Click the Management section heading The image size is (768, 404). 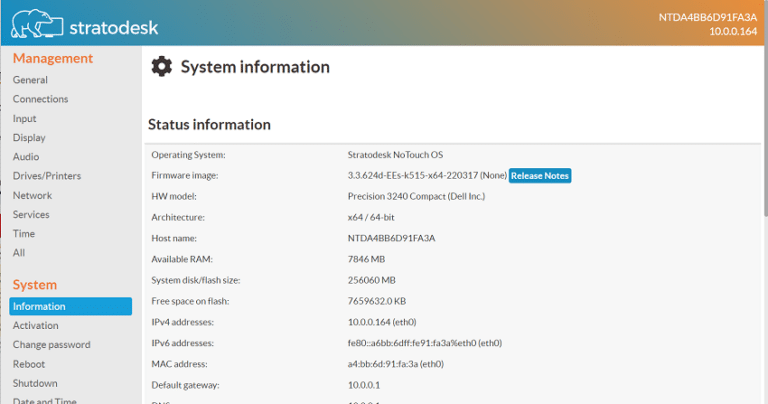pyautogui.click(x=53, y=58)
